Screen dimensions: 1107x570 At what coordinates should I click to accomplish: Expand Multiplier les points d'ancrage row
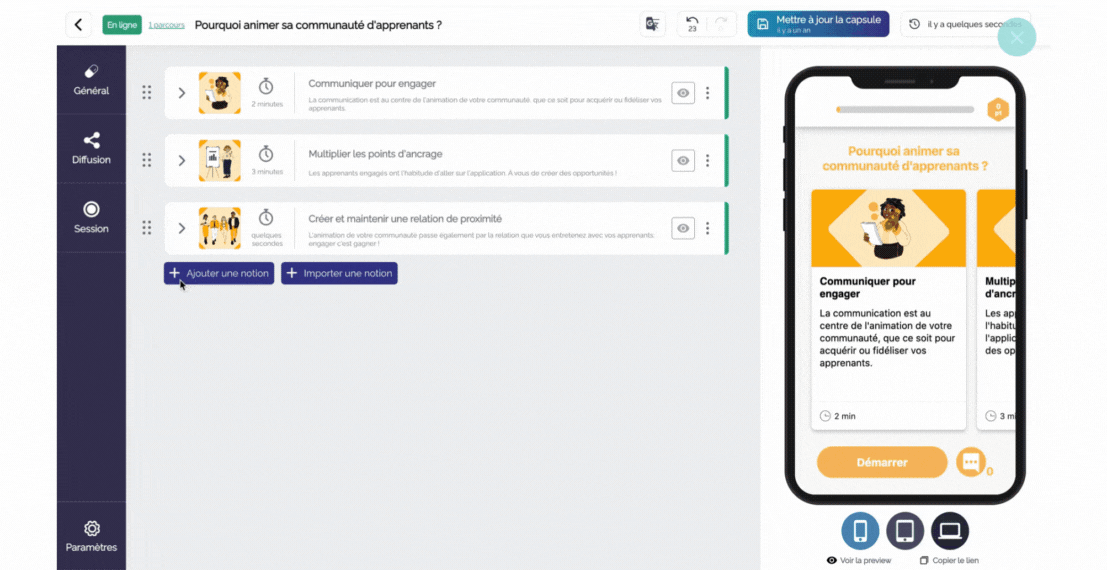click(182, 160)
